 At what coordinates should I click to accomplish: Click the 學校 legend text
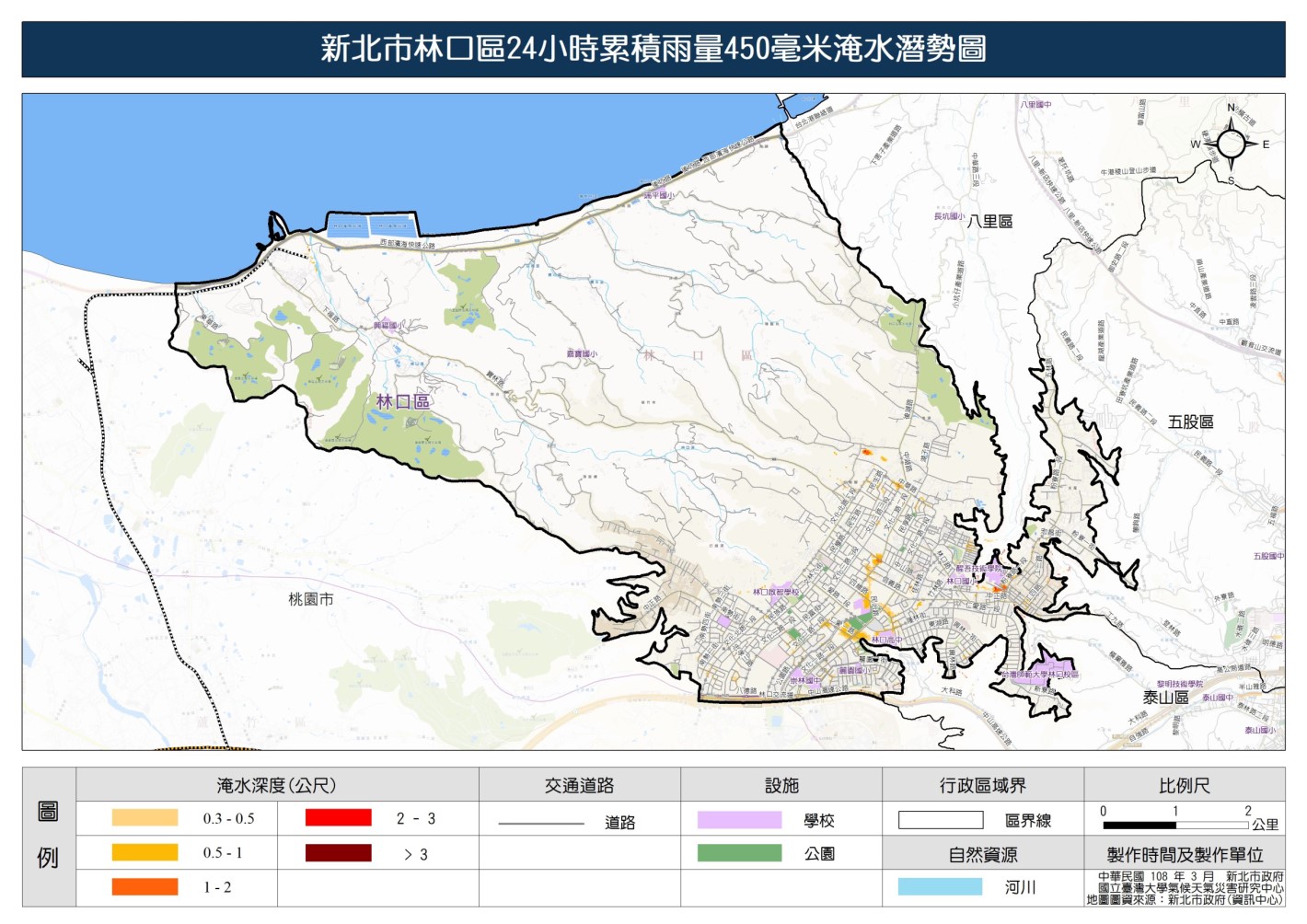[819, 820]
